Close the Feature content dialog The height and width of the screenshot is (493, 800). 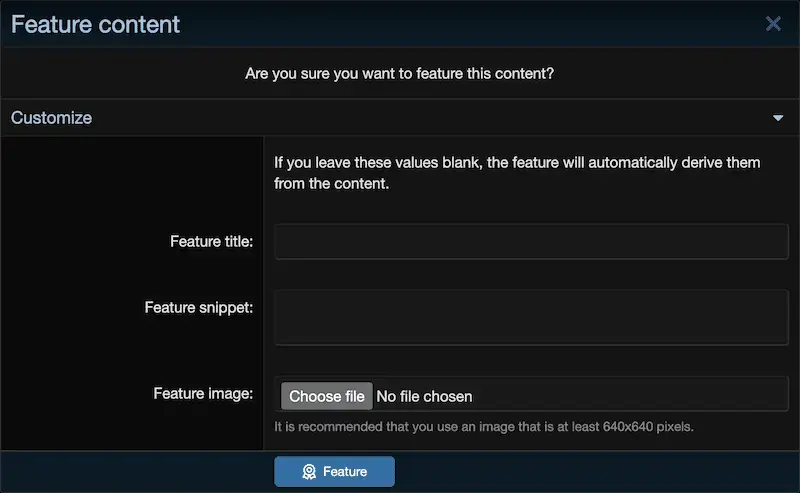click(773, 23)
